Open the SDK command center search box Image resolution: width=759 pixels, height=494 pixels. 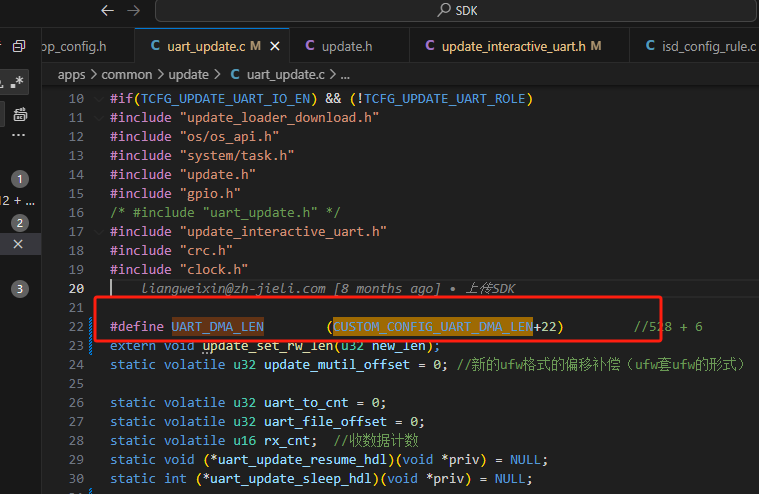coord(455,11)
